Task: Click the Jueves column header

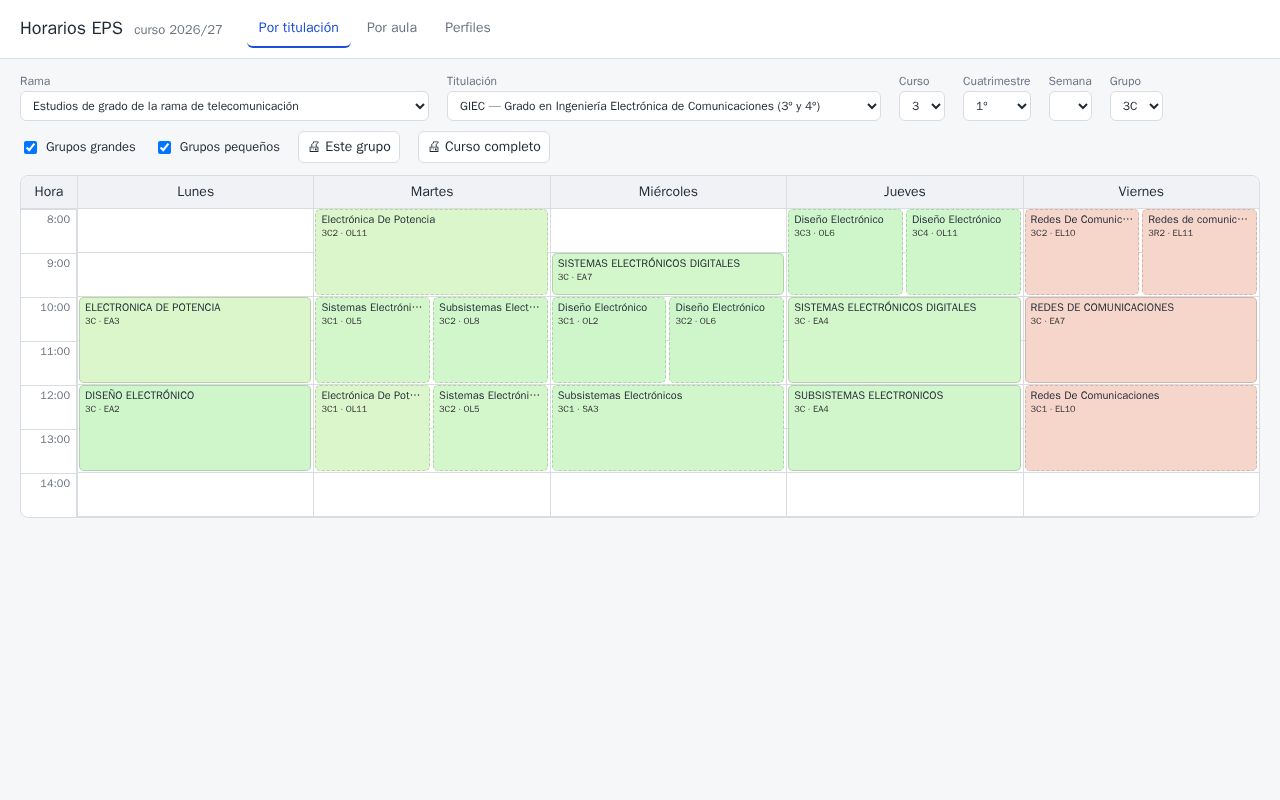Action: (905, 192)
